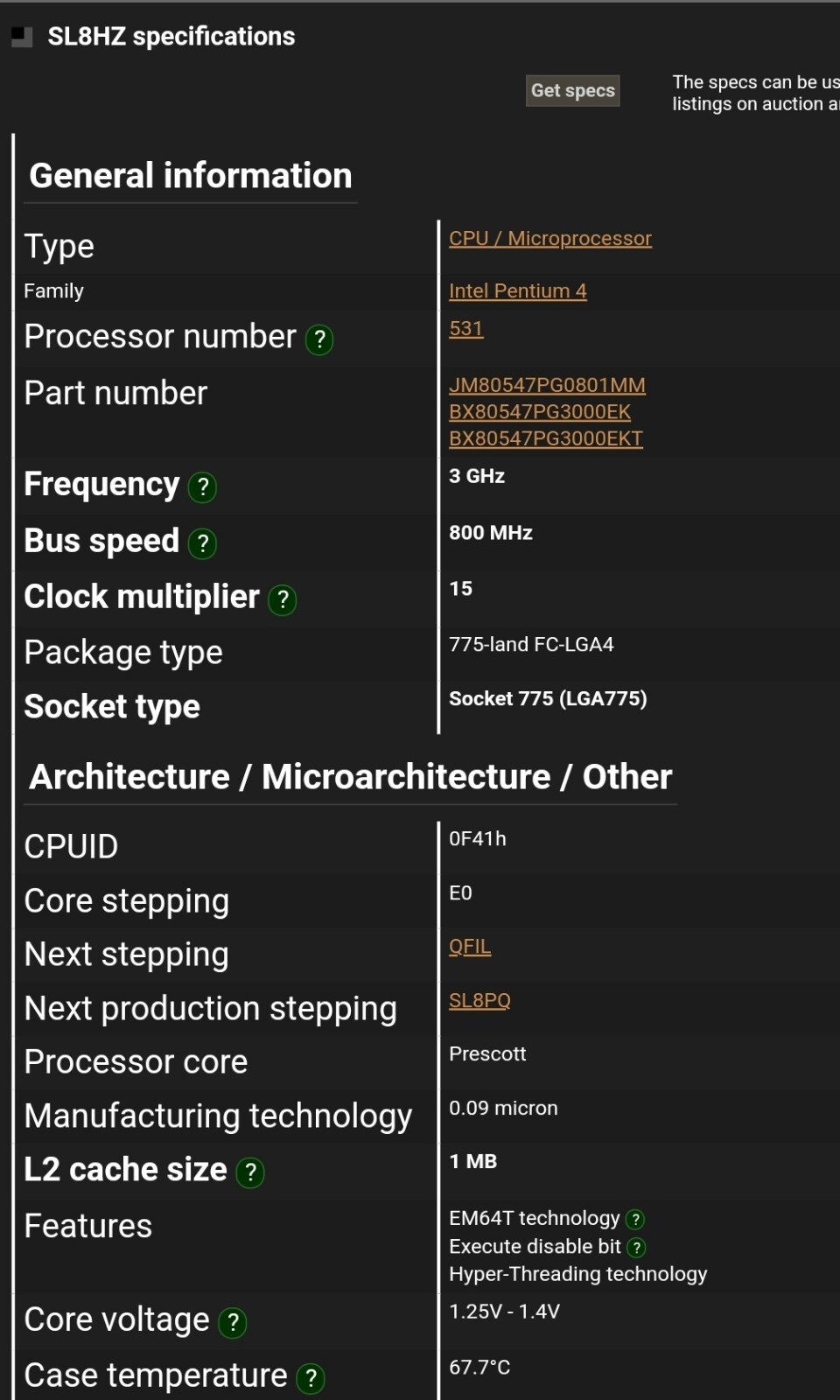Open part number BX80547PG3000EK link
Screen dimensions: 840x1400
tap(539, 412)
